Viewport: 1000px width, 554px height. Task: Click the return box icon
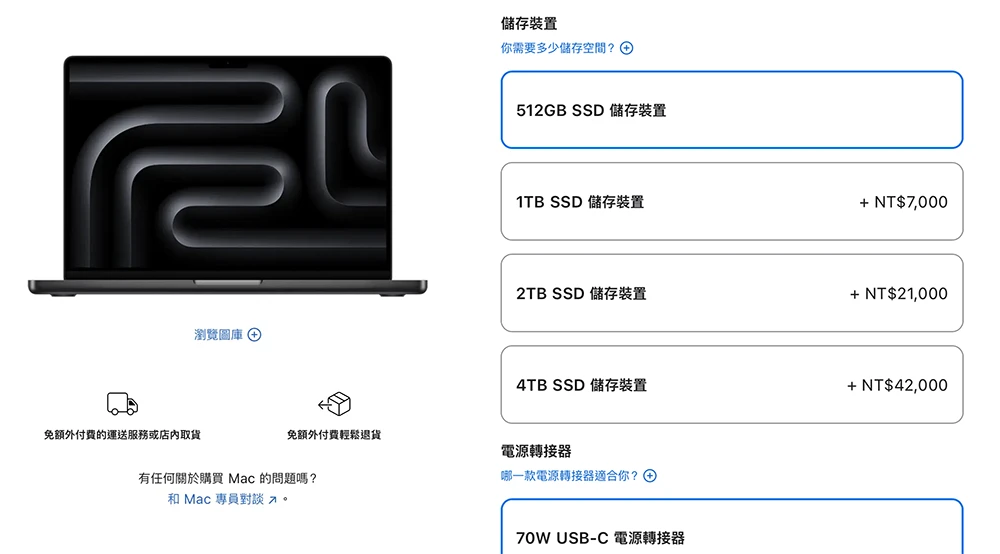tap(334, 404)
